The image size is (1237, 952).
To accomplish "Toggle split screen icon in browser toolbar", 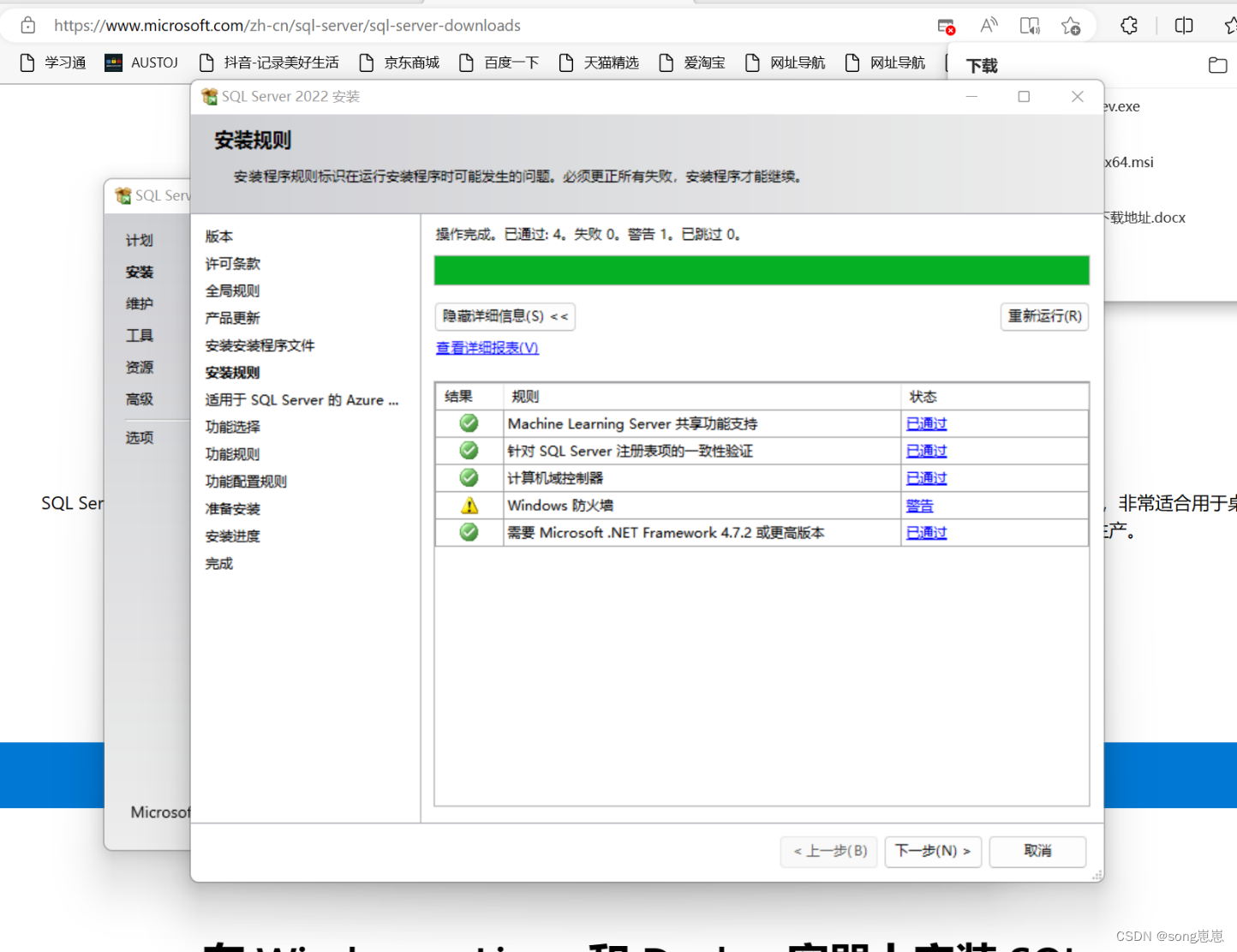I will tap(1184, 26).
